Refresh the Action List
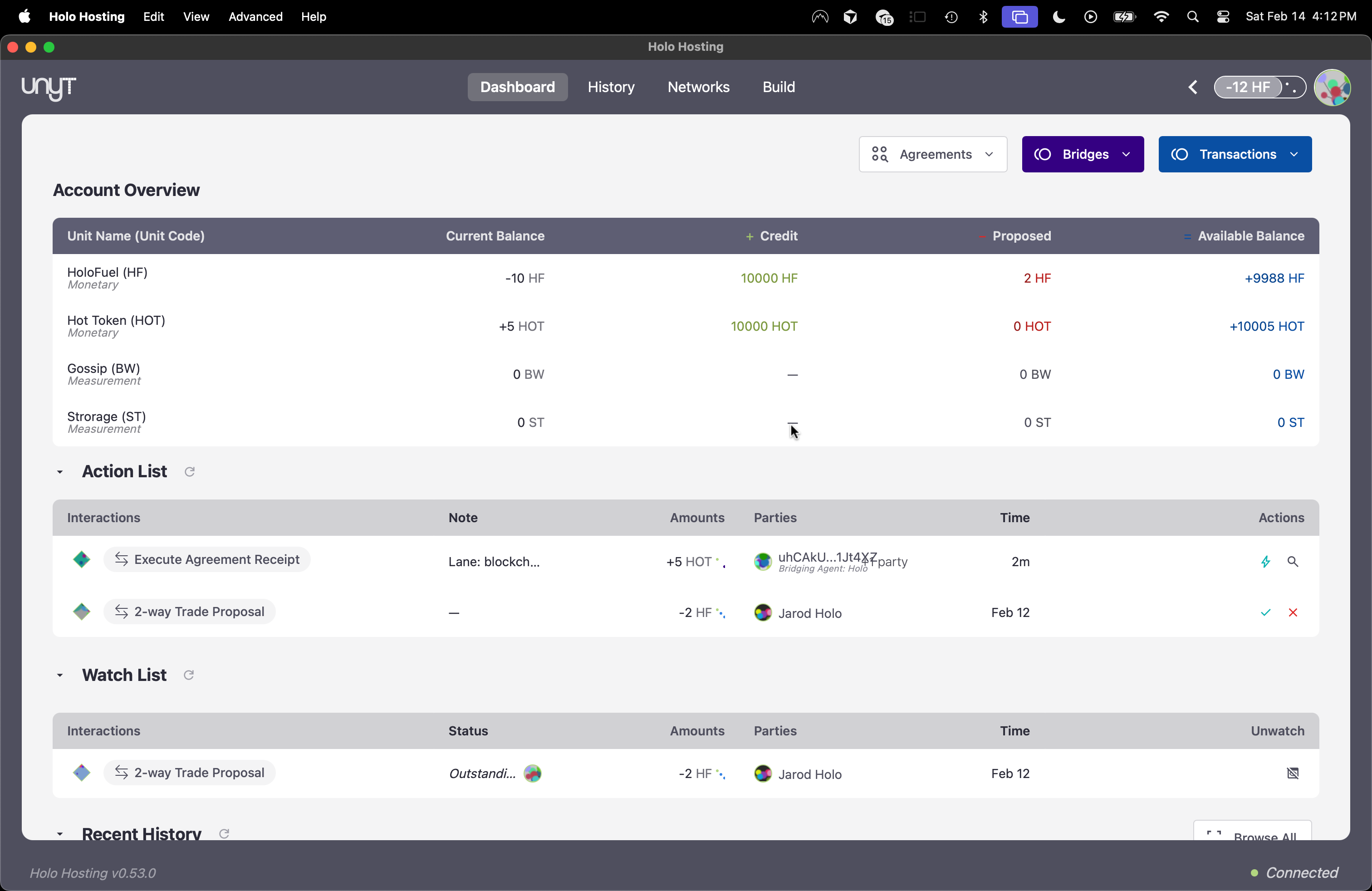 pyautogui.click(x=189, y=471)
